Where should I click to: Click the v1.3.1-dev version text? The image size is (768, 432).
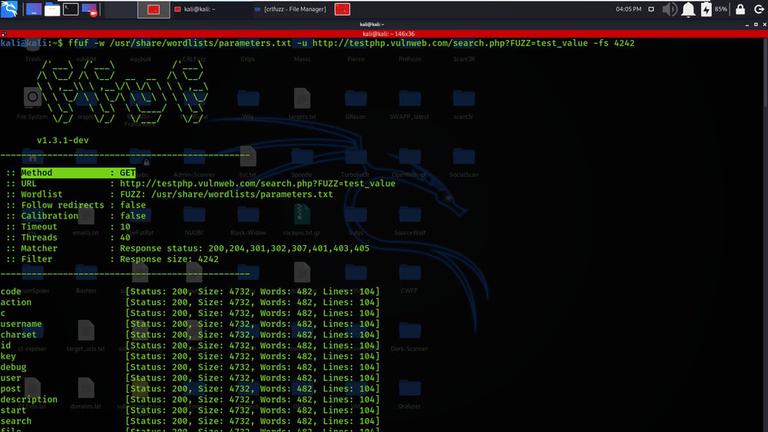pos(63,140)
